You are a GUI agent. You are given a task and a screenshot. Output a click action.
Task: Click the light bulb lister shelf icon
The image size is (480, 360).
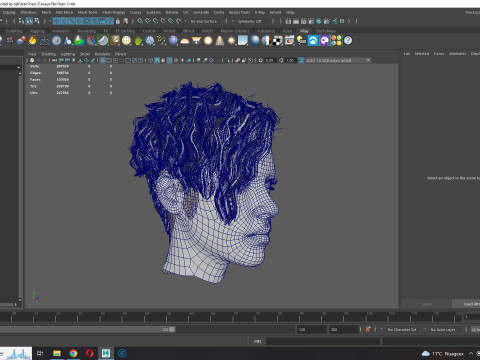[301, 41]
